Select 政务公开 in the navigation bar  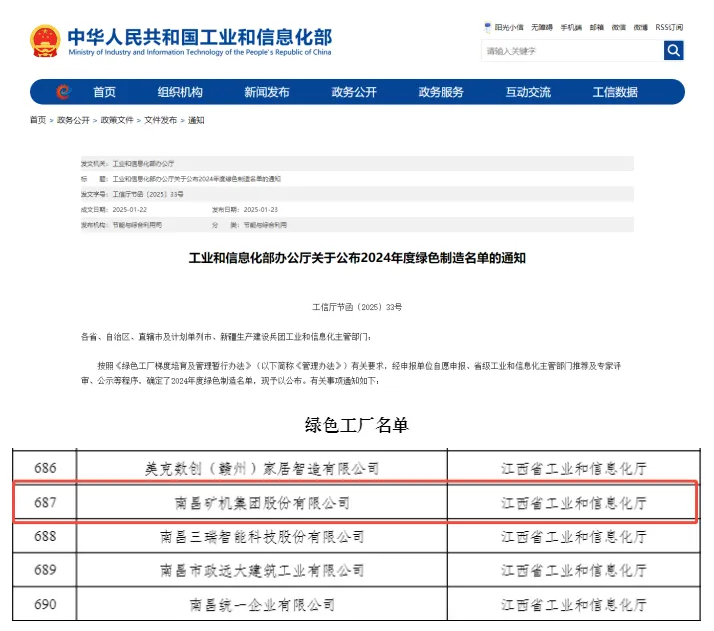(x=354, y=92)
